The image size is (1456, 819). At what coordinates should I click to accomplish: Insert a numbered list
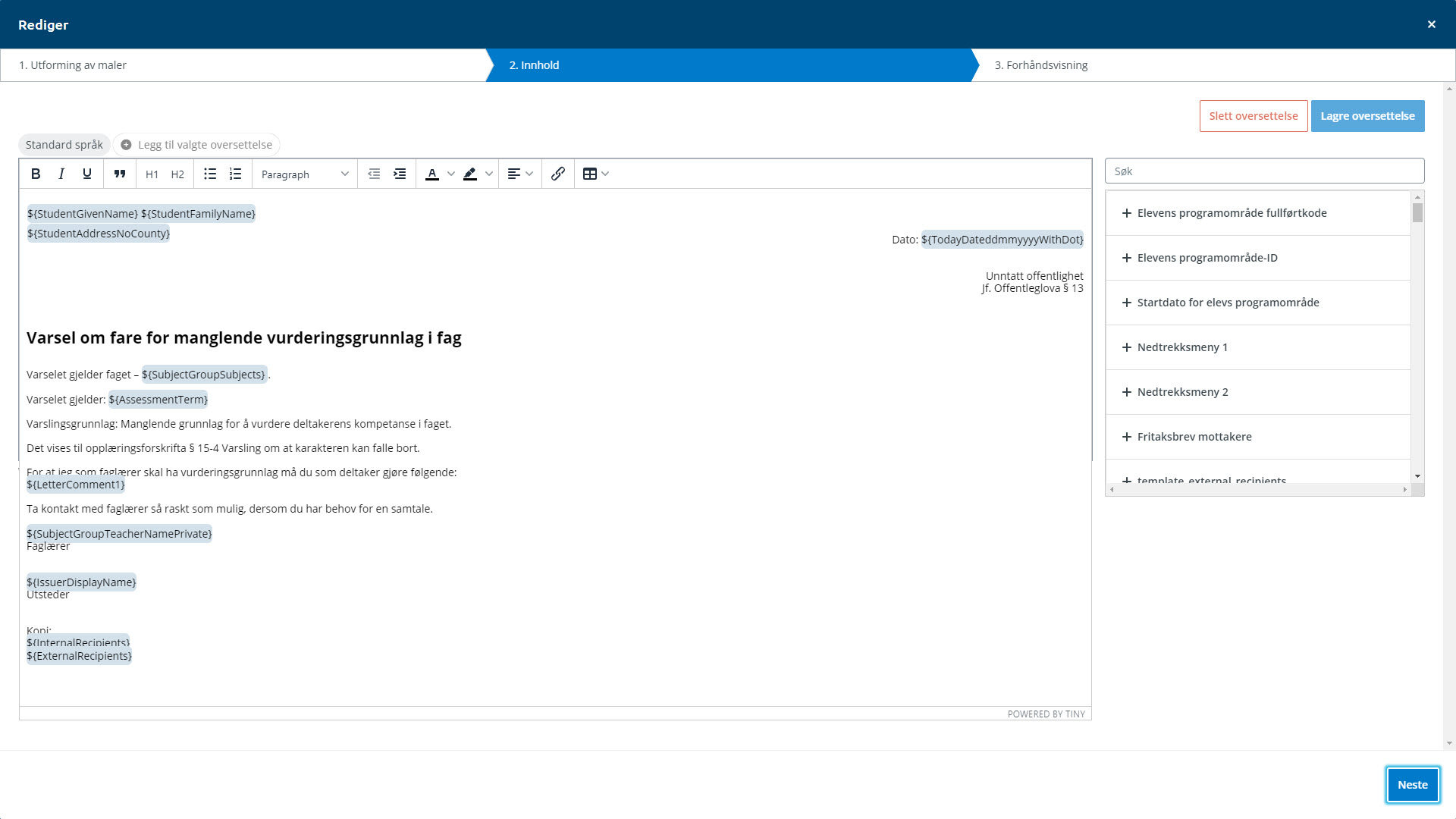pyautogui.click(x=236, y=174)
